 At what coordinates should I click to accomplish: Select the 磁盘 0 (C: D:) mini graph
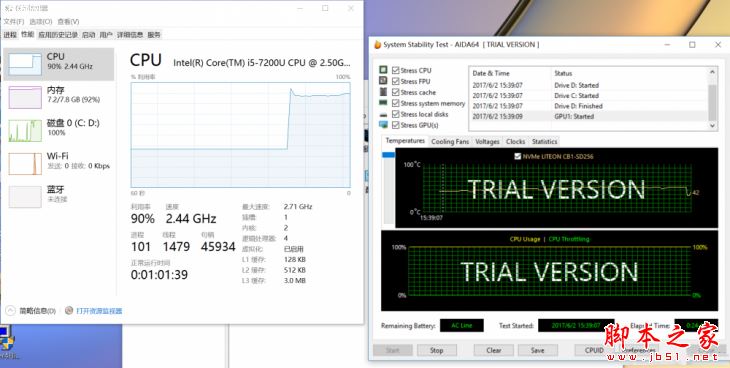coord(25,130)
